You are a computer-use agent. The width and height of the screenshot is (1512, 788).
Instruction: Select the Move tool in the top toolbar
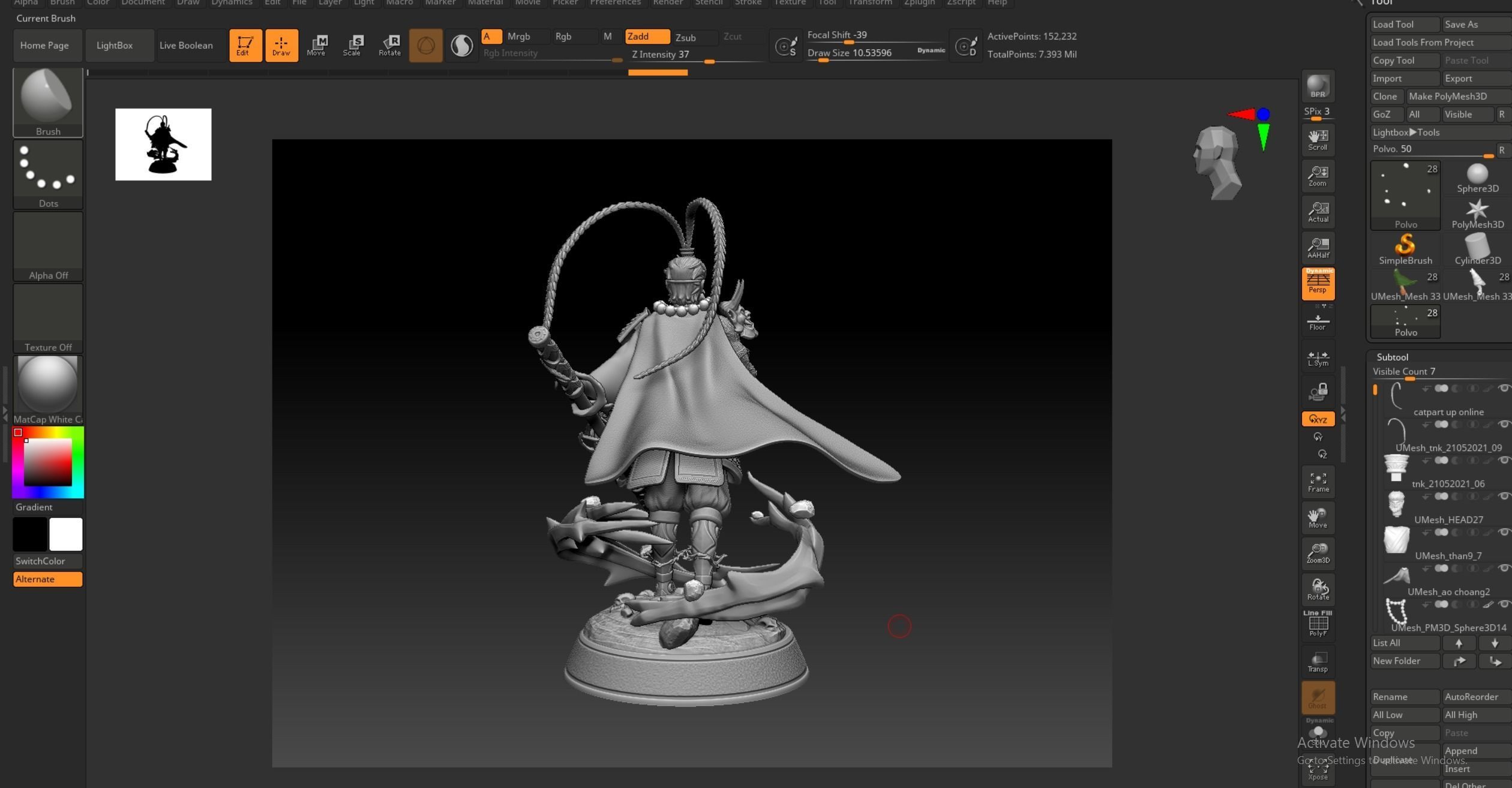[x=317, y=45]
